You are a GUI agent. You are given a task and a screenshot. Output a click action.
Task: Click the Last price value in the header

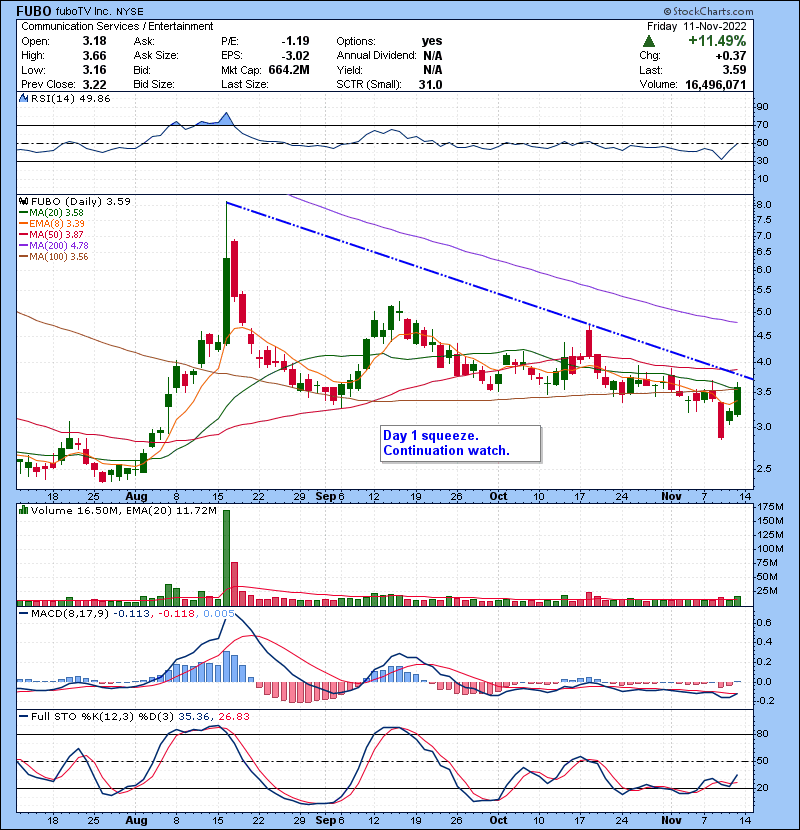[x=734, y=70]
